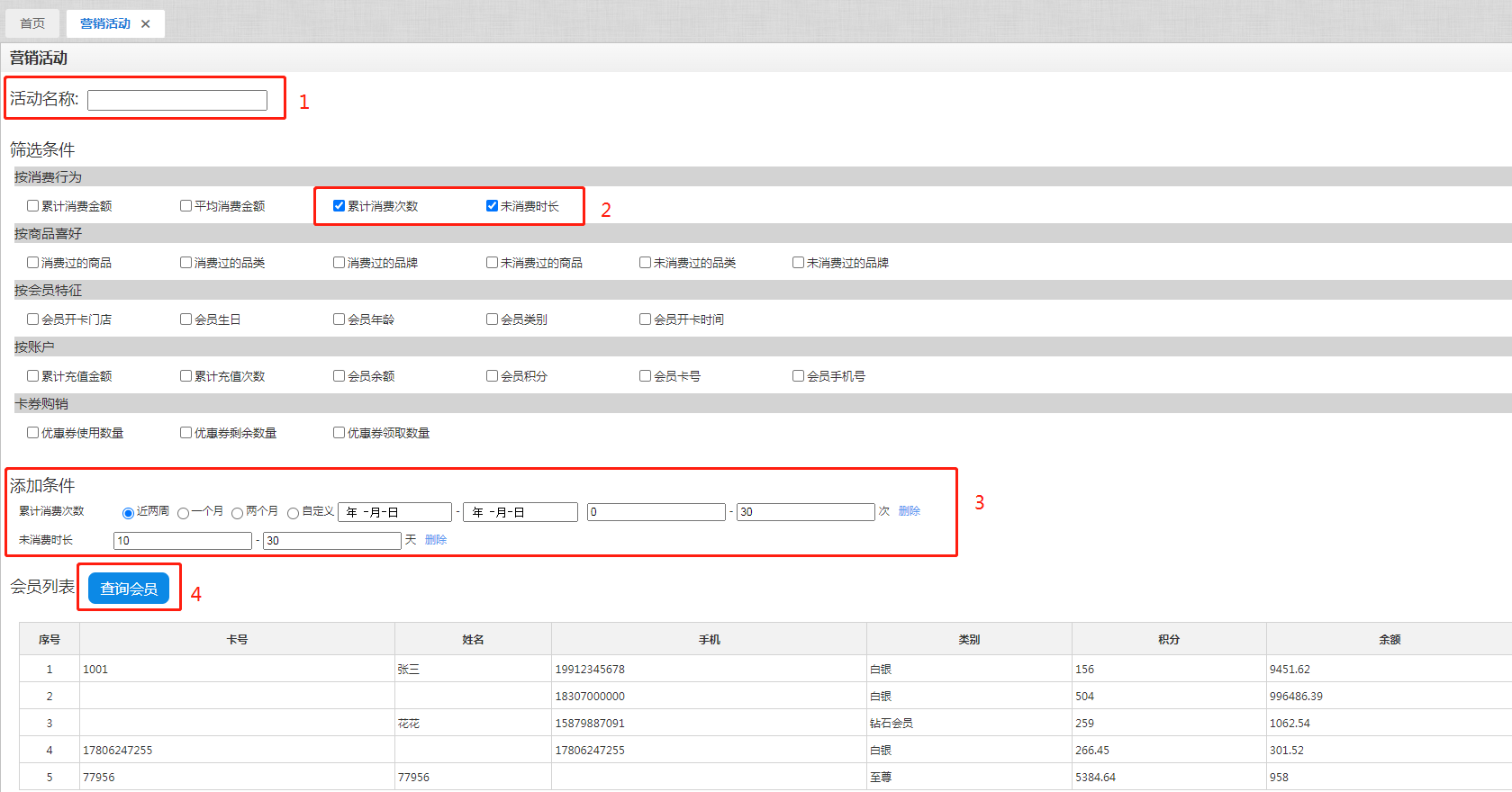Open the custom end date field
Viewport: 1512px width, 792px height.
[521, 512]
